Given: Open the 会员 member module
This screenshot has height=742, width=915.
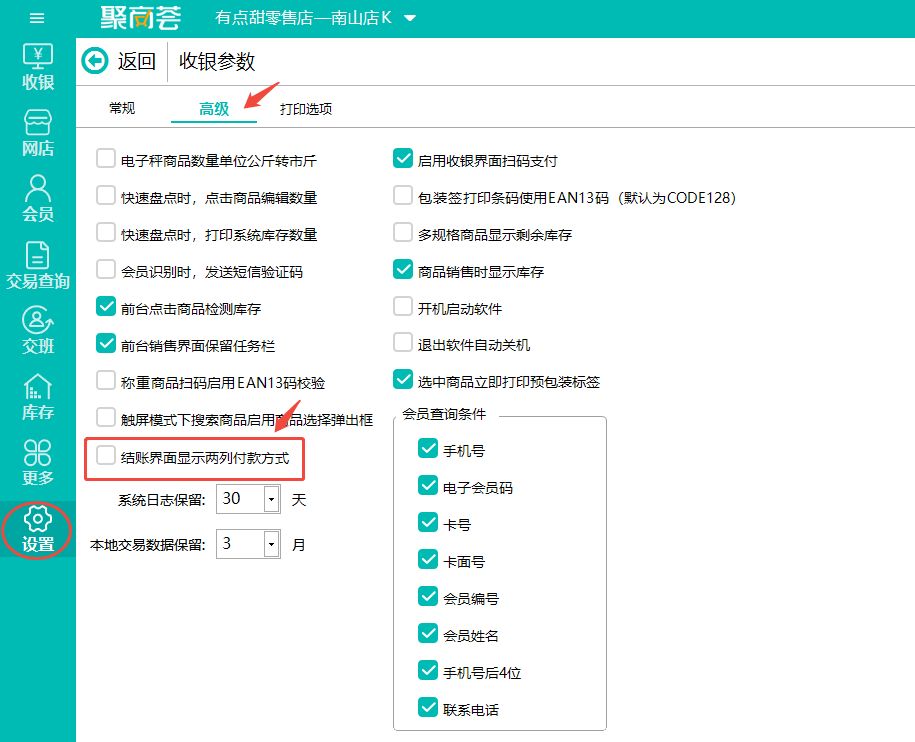Looking at the screenshot, I should (38, 199).
